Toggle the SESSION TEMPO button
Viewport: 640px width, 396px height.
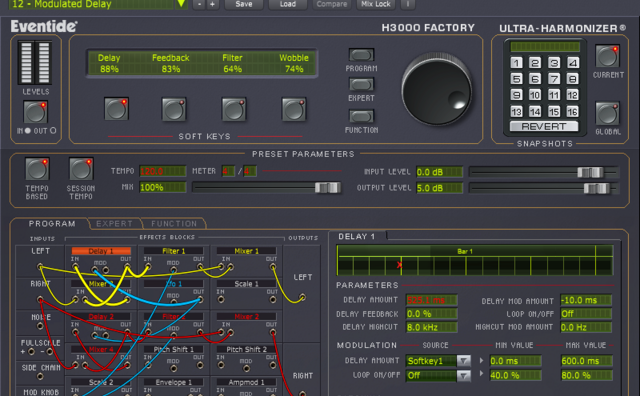point(81,169)
